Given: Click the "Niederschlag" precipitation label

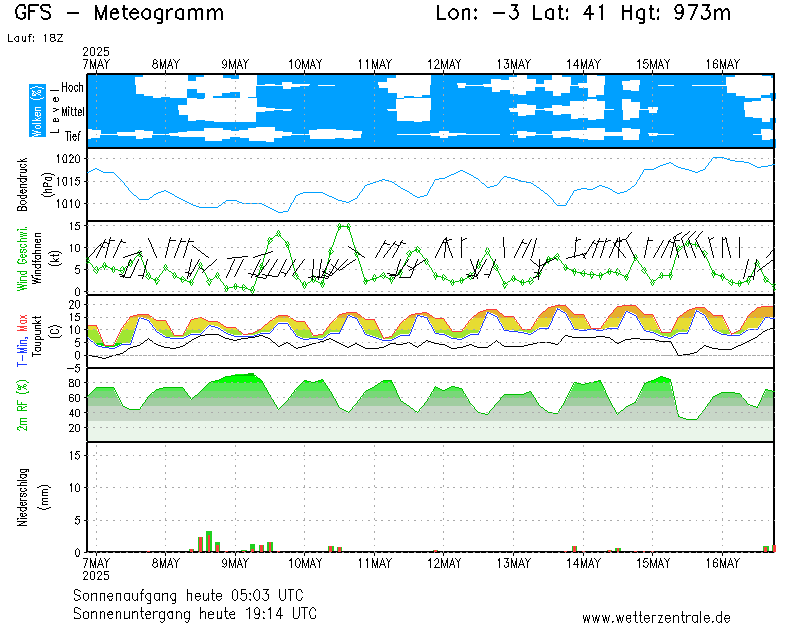Looking at the screenshot, I should tap(22, 497).
